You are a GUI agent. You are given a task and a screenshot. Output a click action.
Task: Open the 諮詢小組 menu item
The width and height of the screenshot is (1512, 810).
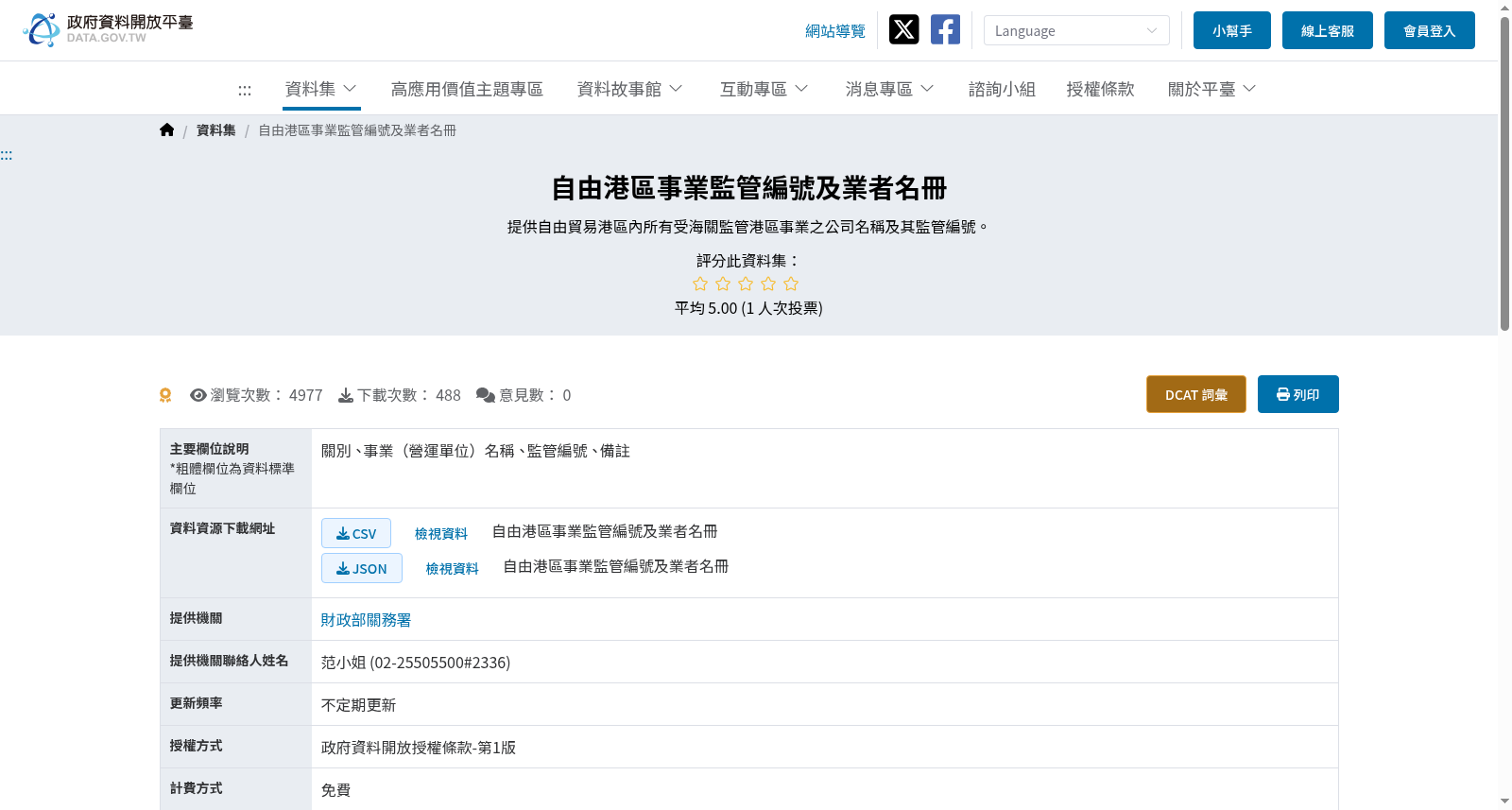(1002, 89)
